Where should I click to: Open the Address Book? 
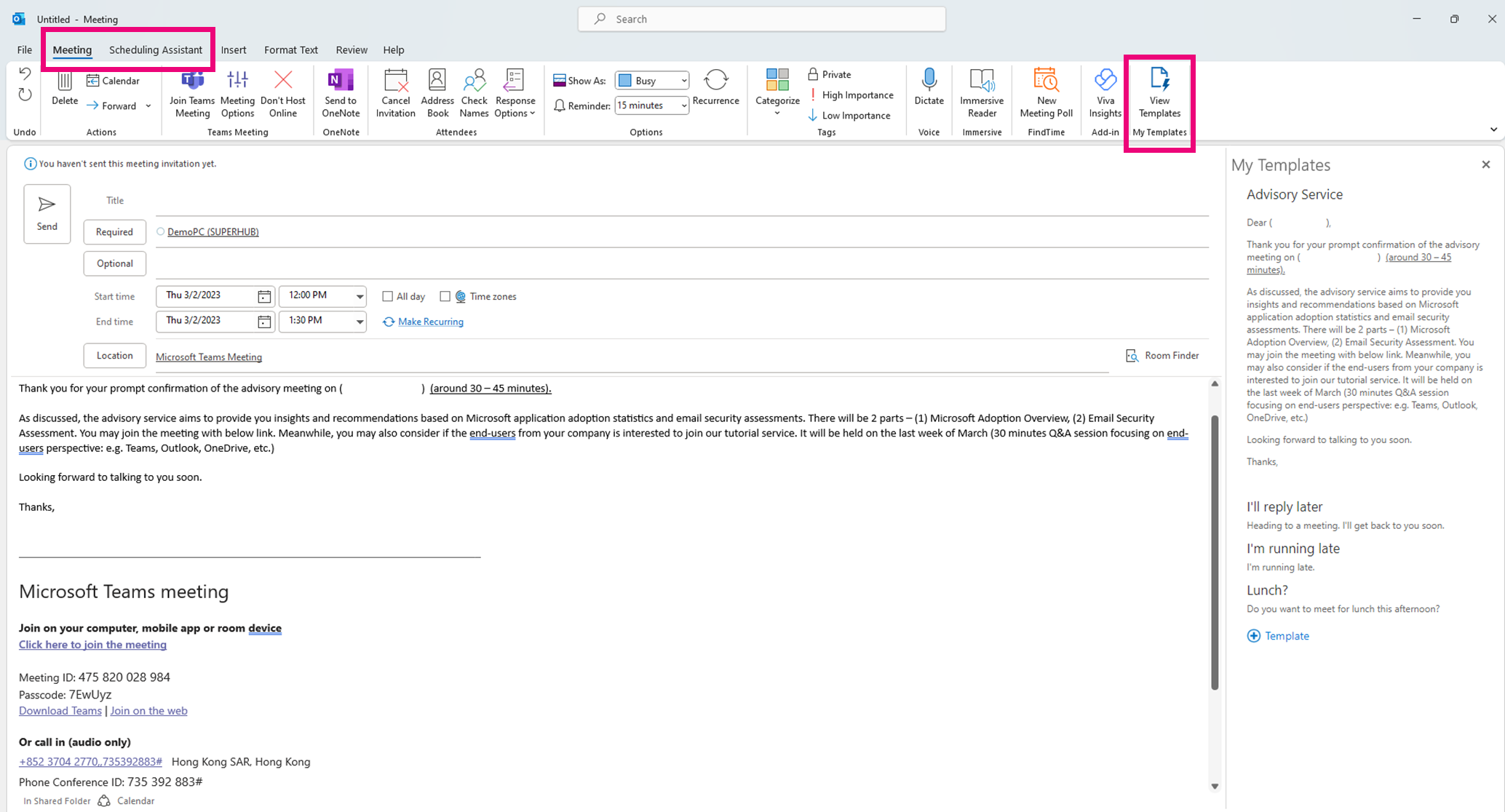pyautogui.click(x=437, y=94)
